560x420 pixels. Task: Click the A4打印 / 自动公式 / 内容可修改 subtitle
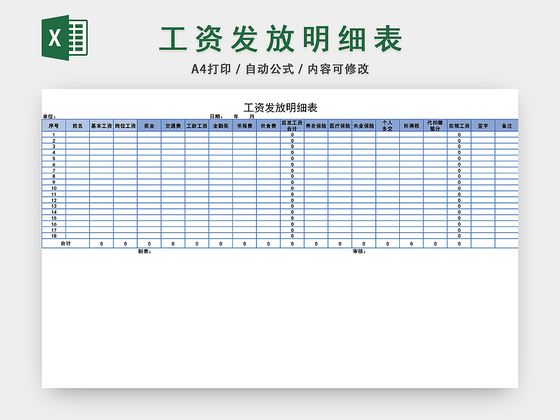point(280,69)
